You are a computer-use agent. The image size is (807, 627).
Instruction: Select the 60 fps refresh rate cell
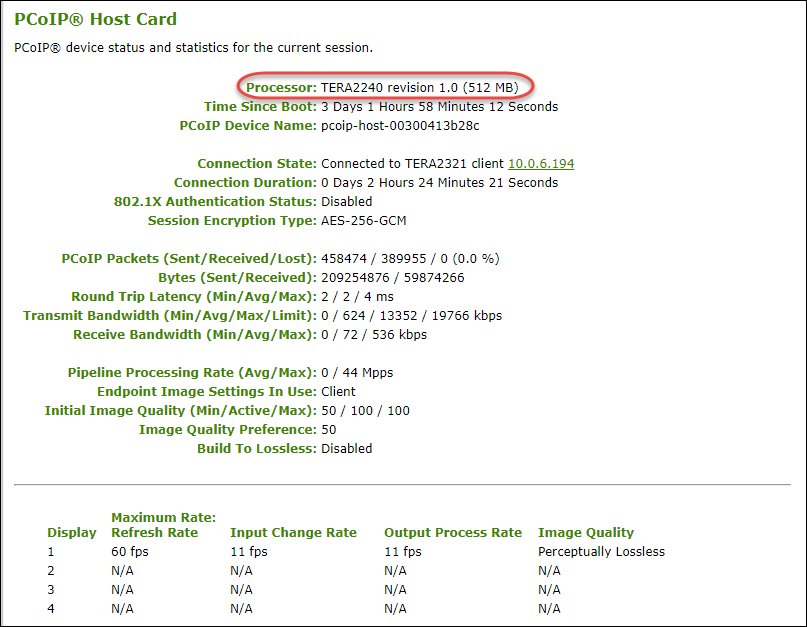pos(130,552)
